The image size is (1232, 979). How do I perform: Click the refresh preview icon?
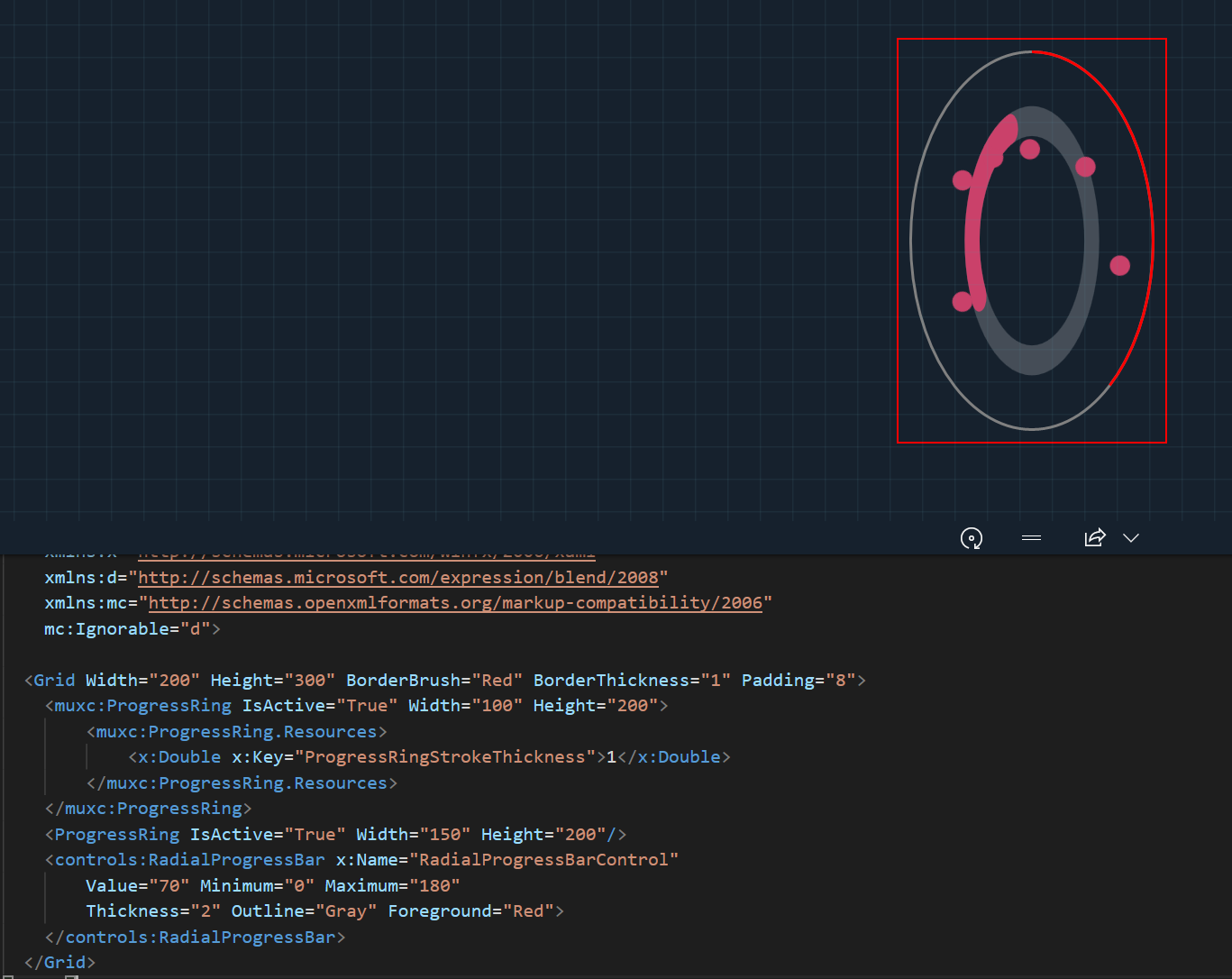(972, 538)
